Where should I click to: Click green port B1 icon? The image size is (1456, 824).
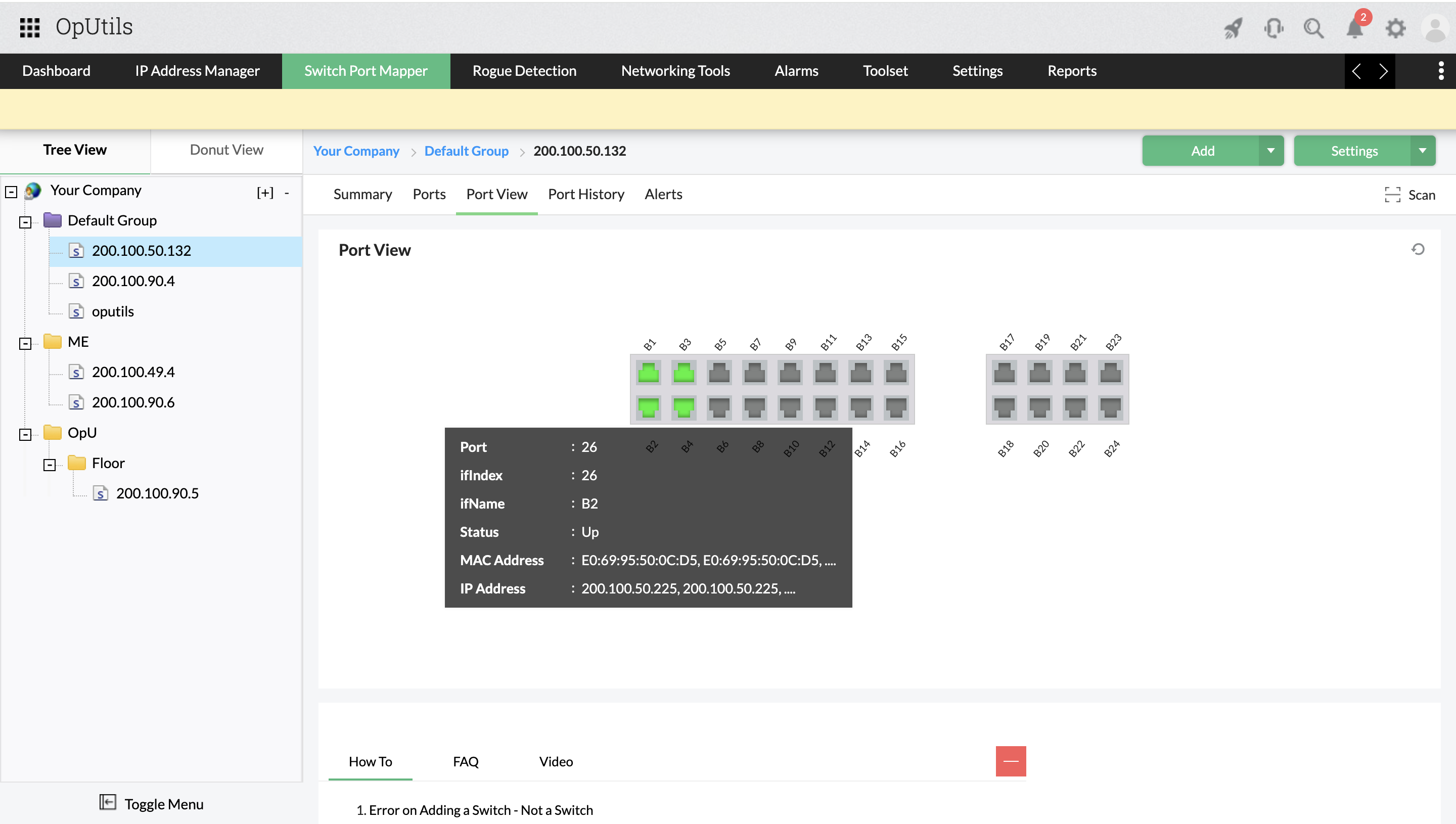click(x=649, y=373)
